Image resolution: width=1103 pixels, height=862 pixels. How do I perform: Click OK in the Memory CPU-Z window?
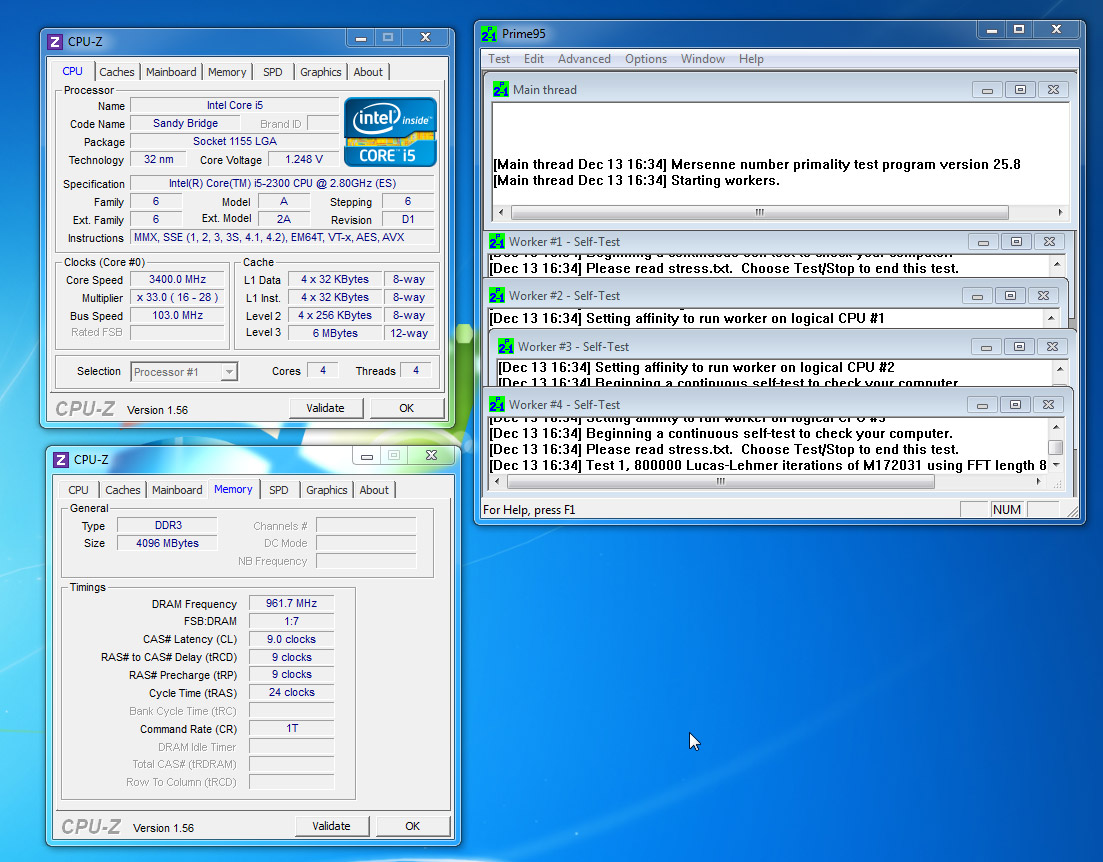(x=412, y=826)
